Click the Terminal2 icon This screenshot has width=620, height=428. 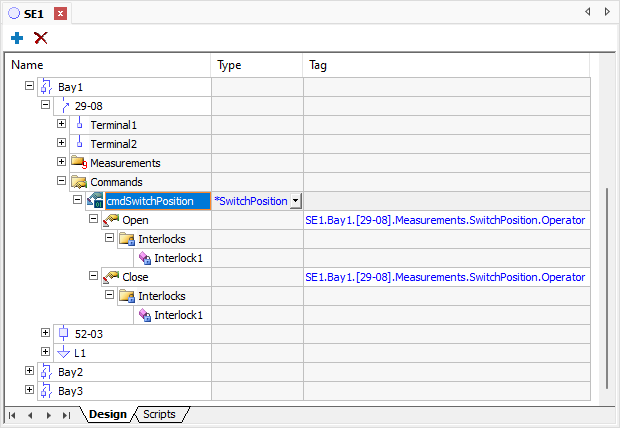tap(79, 143)
